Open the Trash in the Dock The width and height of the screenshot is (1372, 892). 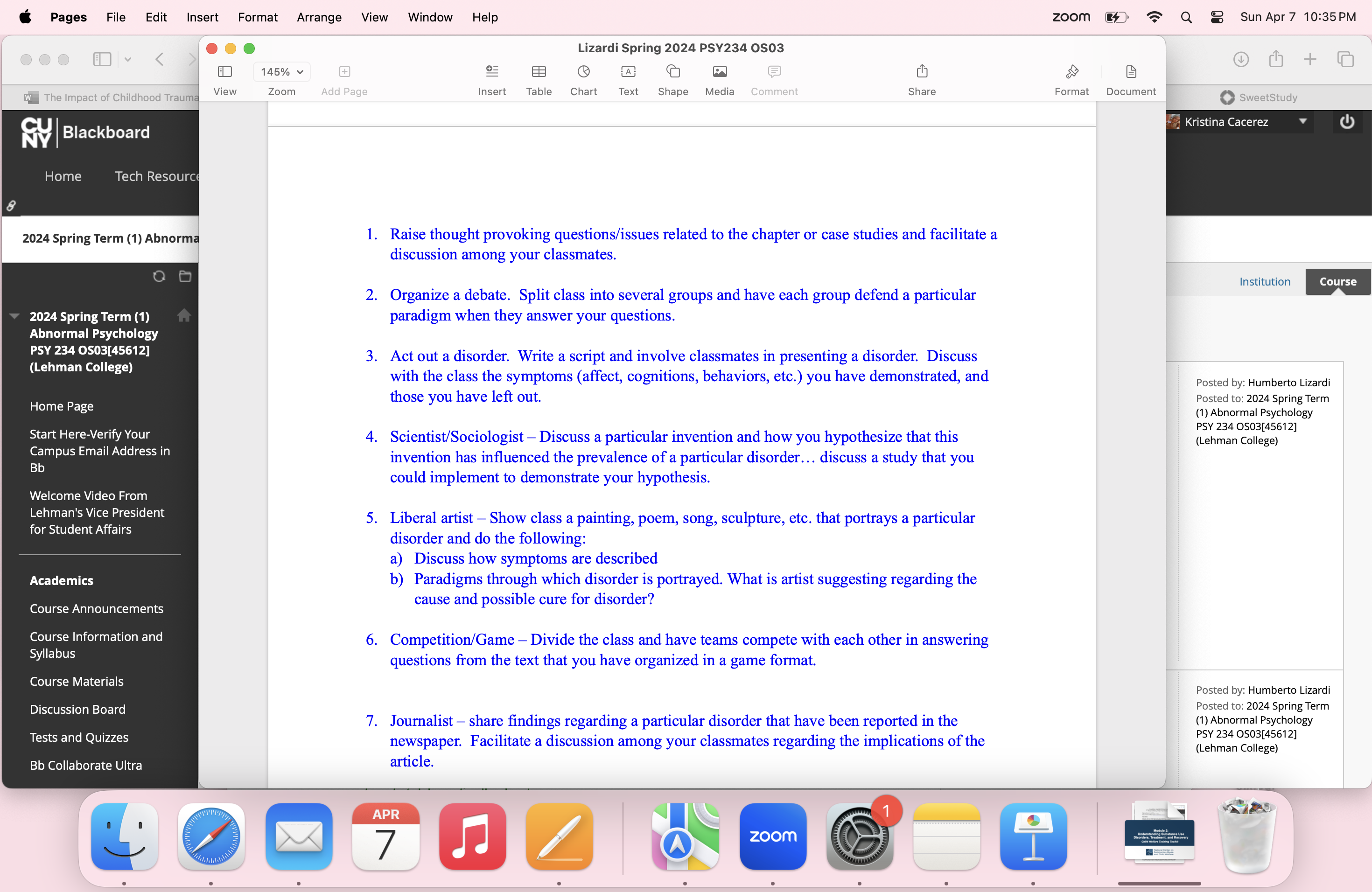pos(1247,835)
